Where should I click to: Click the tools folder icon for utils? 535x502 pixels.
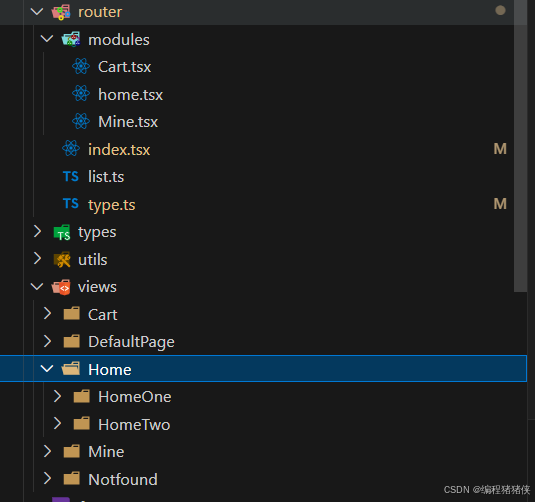62,260
